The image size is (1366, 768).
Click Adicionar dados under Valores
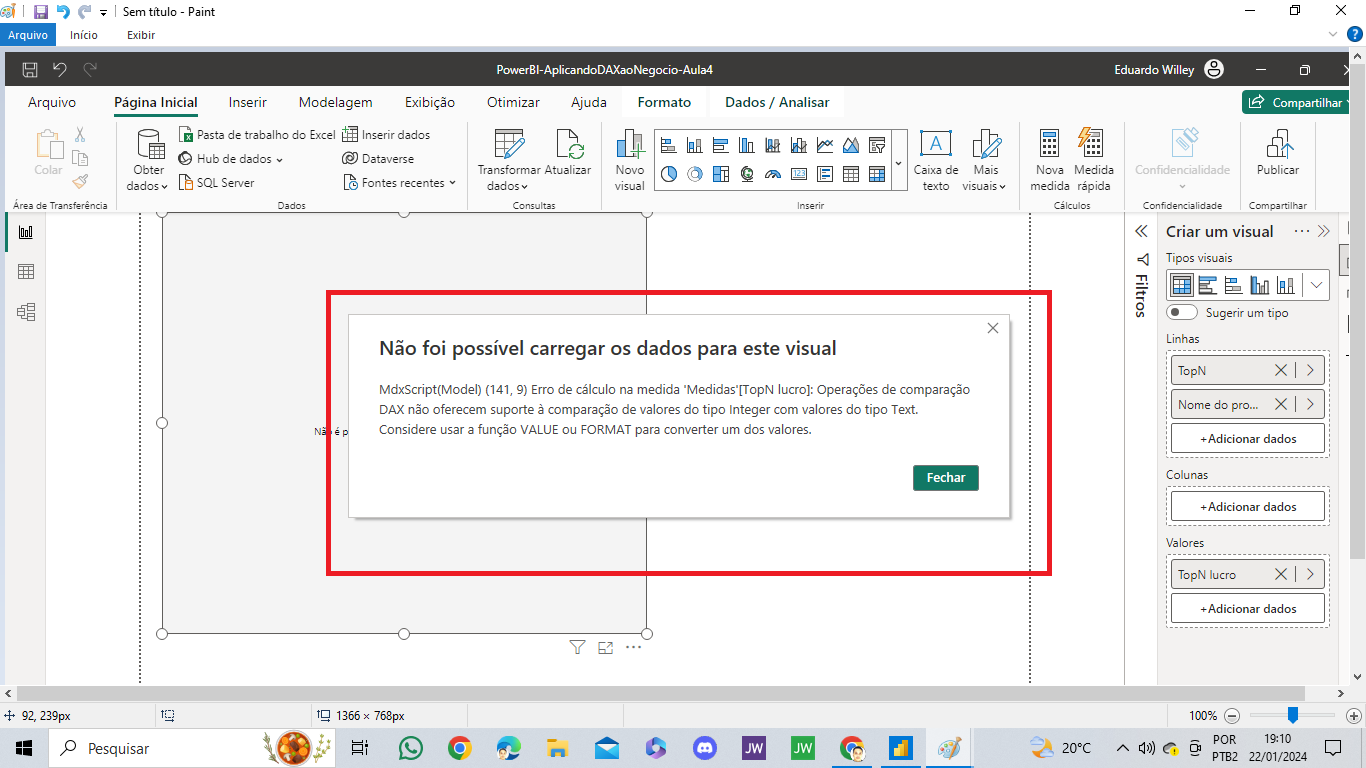coord(1248,609)
